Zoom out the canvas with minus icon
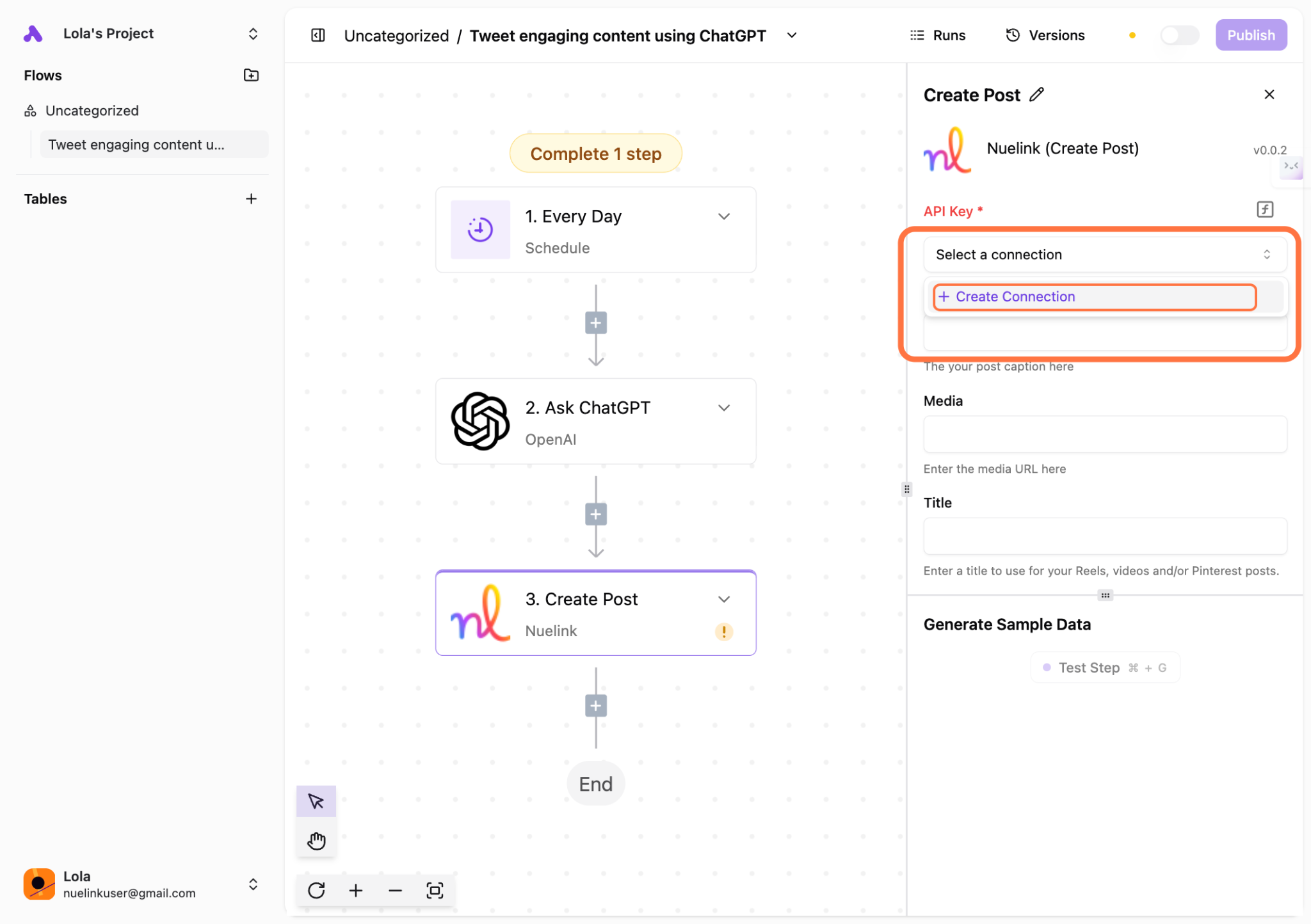 pyautogui.click(x=395, y=890)
